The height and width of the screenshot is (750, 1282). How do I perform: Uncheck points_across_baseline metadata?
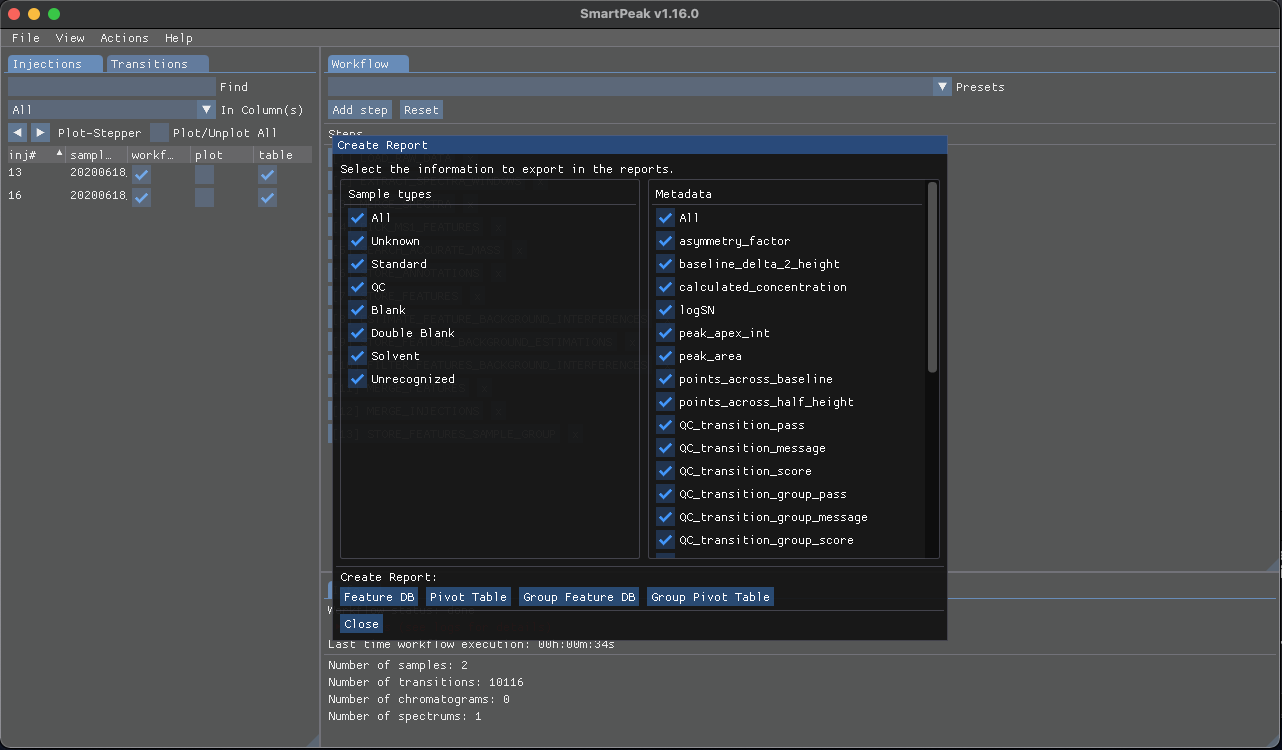[665, 379]
